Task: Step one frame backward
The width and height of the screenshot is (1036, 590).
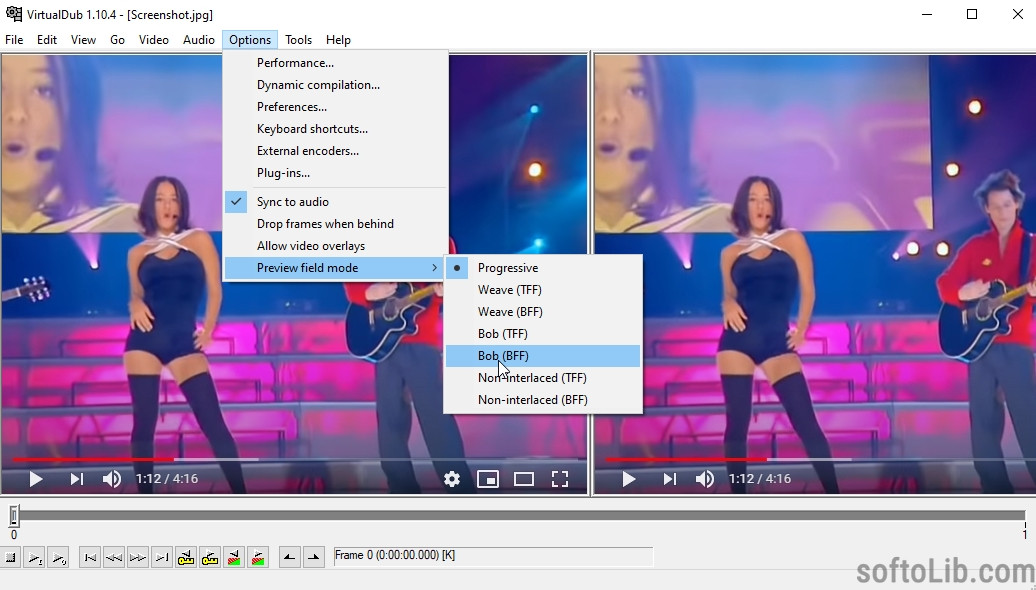Action: coord(114,558)
